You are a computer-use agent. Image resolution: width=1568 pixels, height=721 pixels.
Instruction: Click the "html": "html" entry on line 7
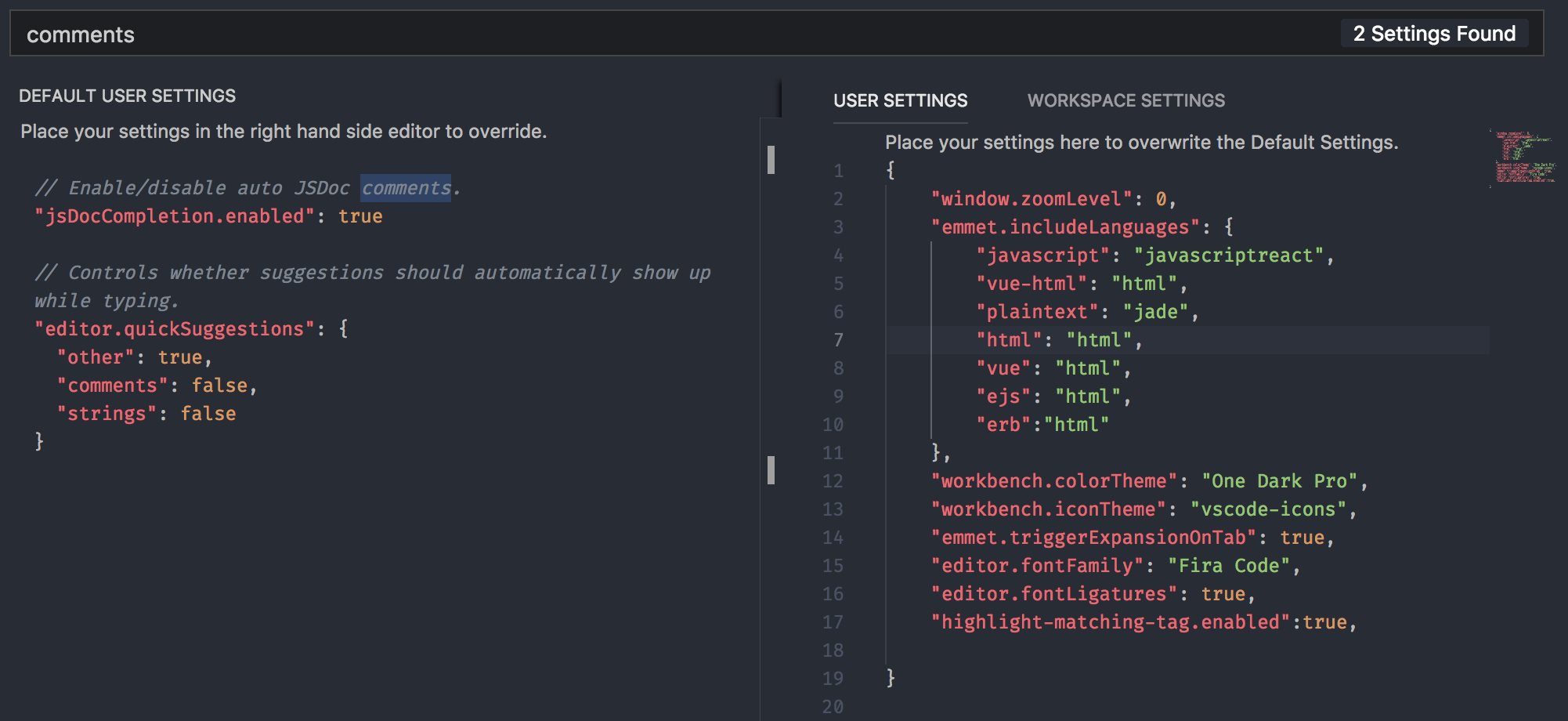pyautogui.click(x=1059, y=340)
